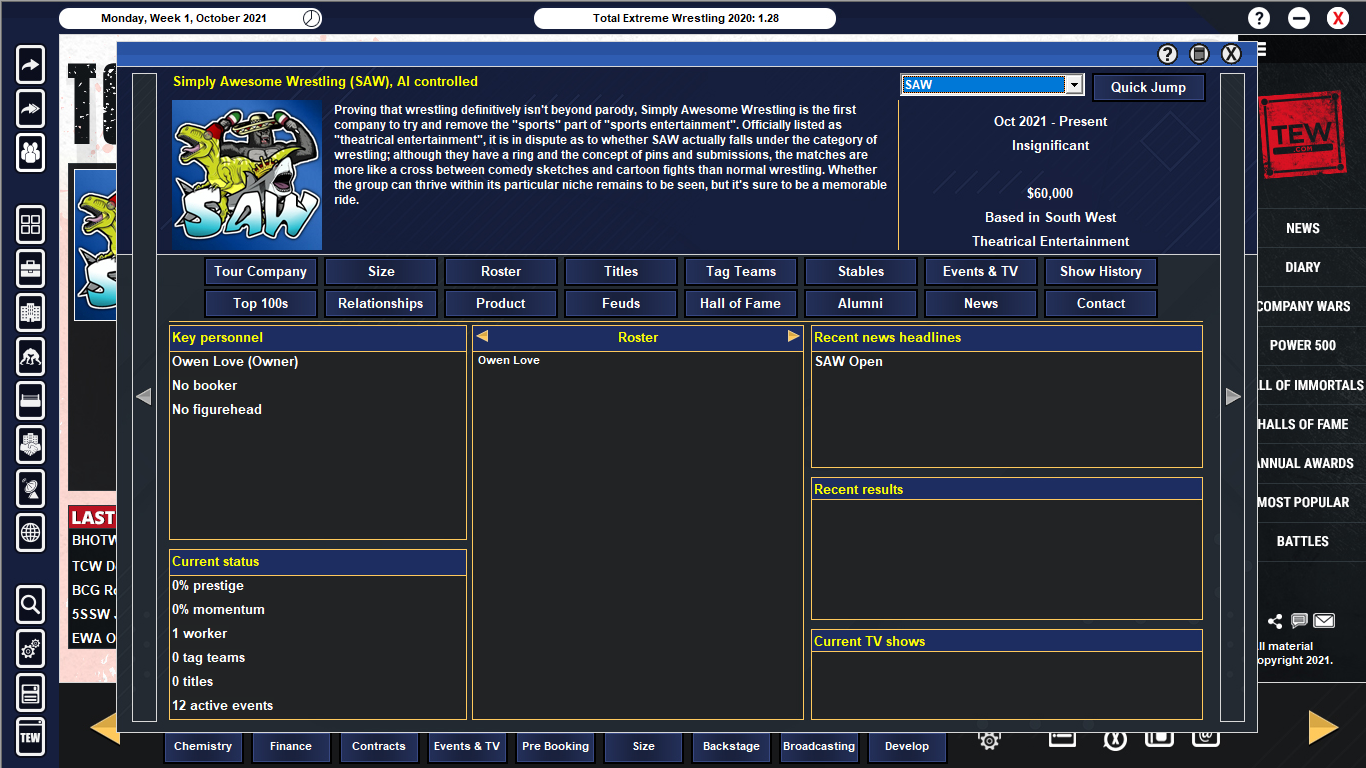Click the email envelope icon near All material

tap(1323, 620)
